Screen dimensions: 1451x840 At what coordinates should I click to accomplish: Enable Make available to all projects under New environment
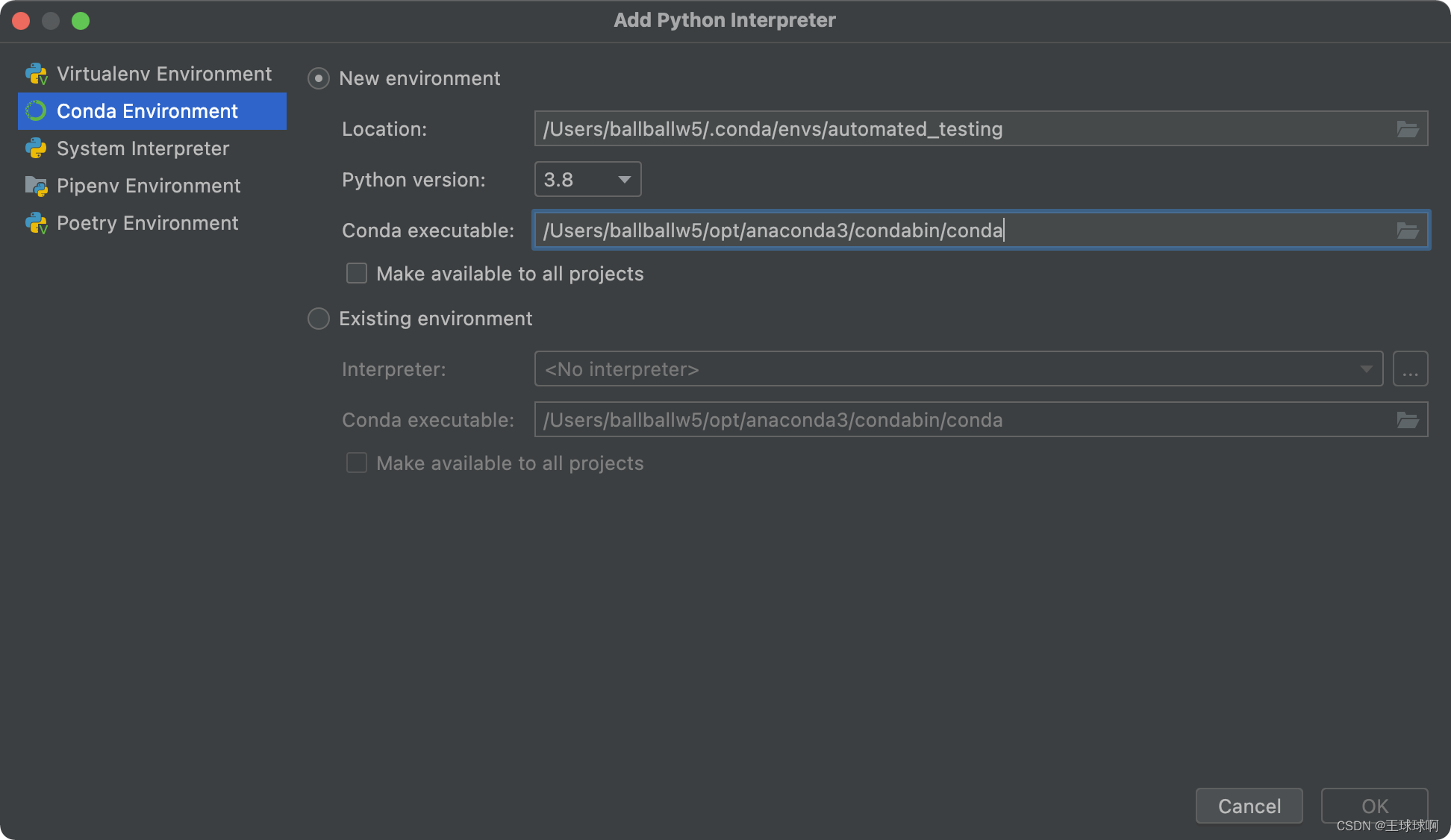click(357, 274)
